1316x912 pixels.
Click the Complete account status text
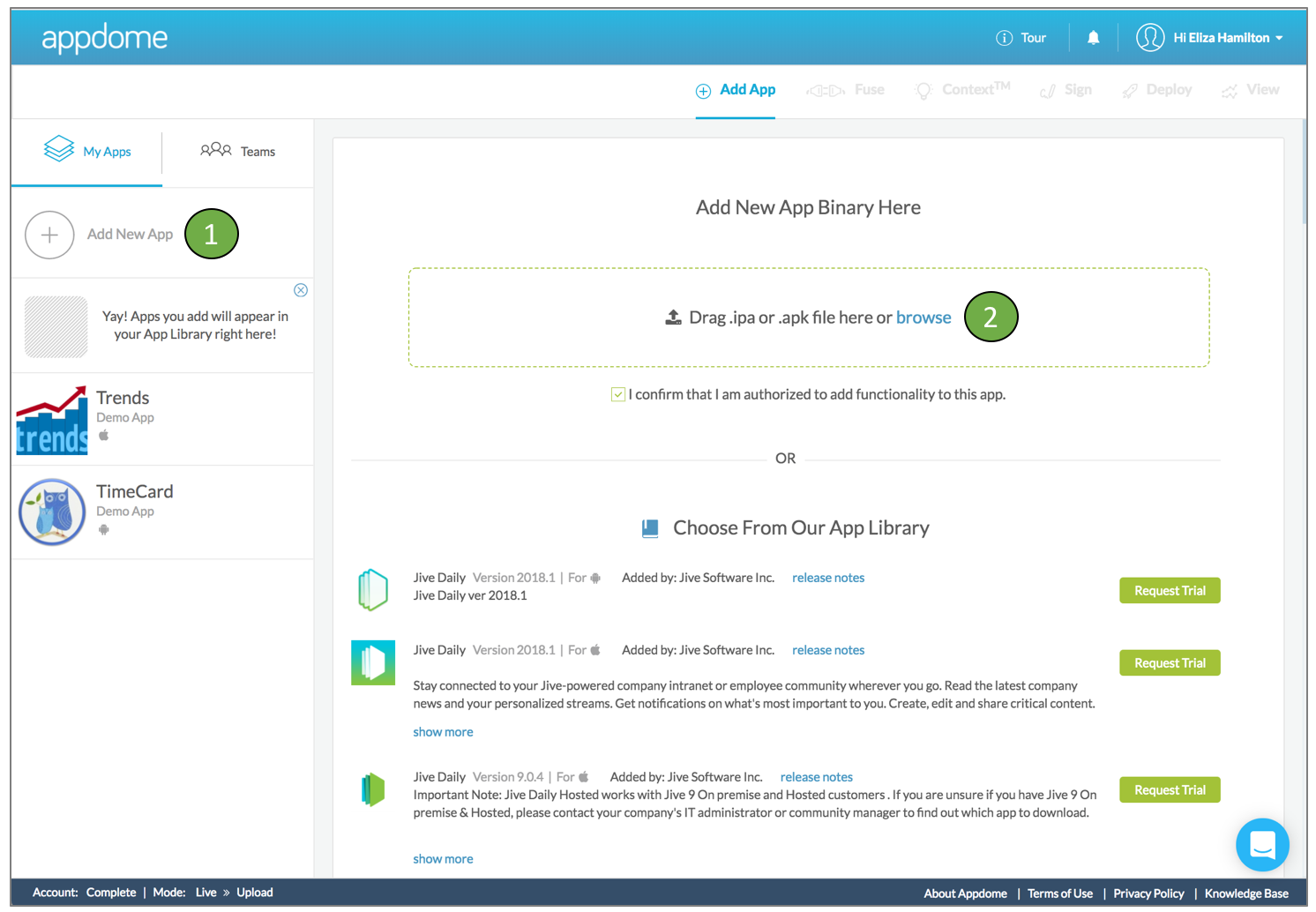pos(111,893)
